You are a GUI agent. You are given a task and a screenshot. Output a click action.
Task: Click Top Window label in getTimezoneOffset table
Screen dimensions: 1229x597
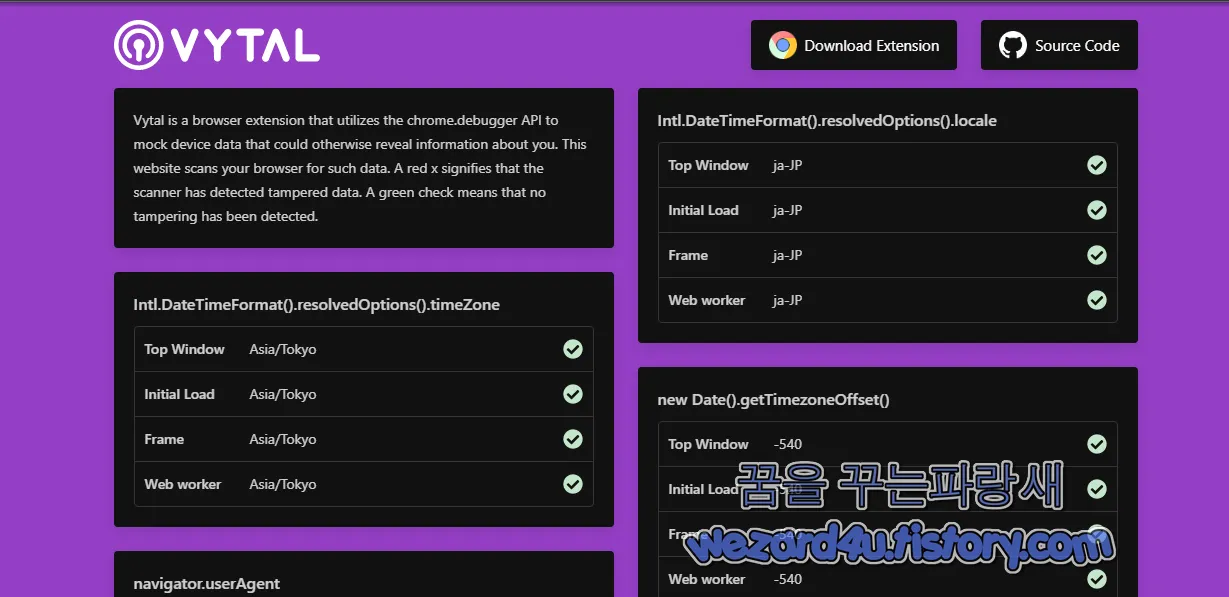[x=708, y=444]
